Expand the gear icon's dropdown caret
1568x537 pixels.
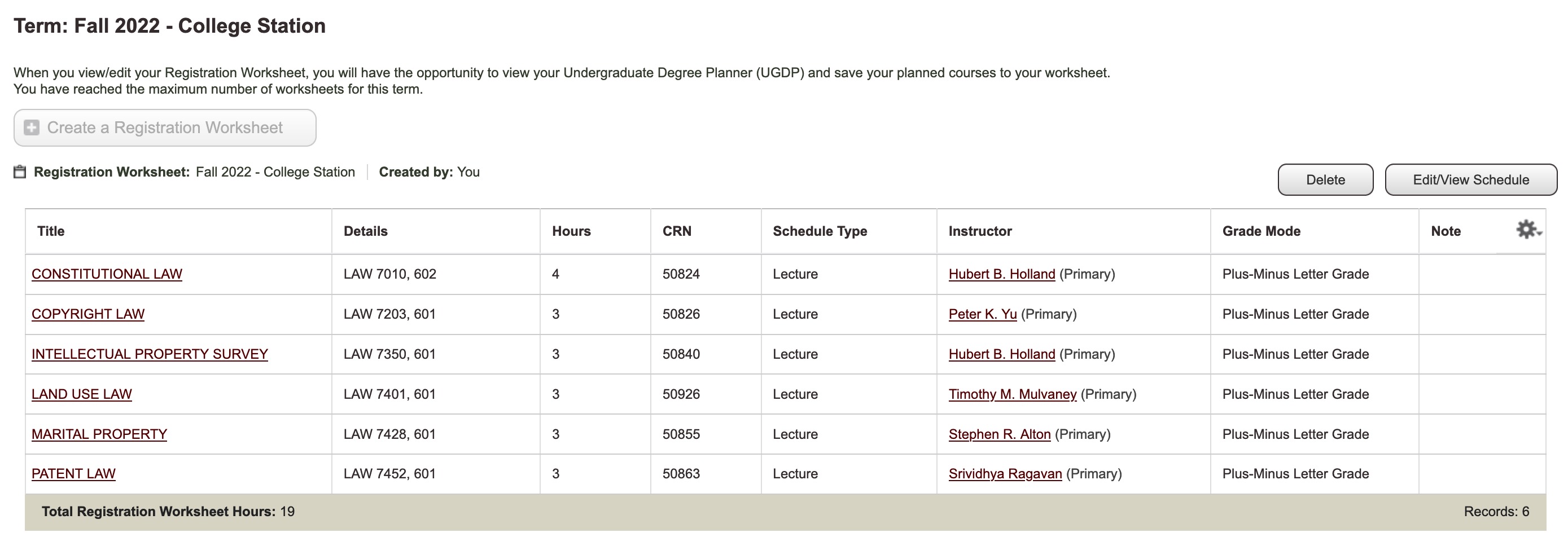[1538, 234]
